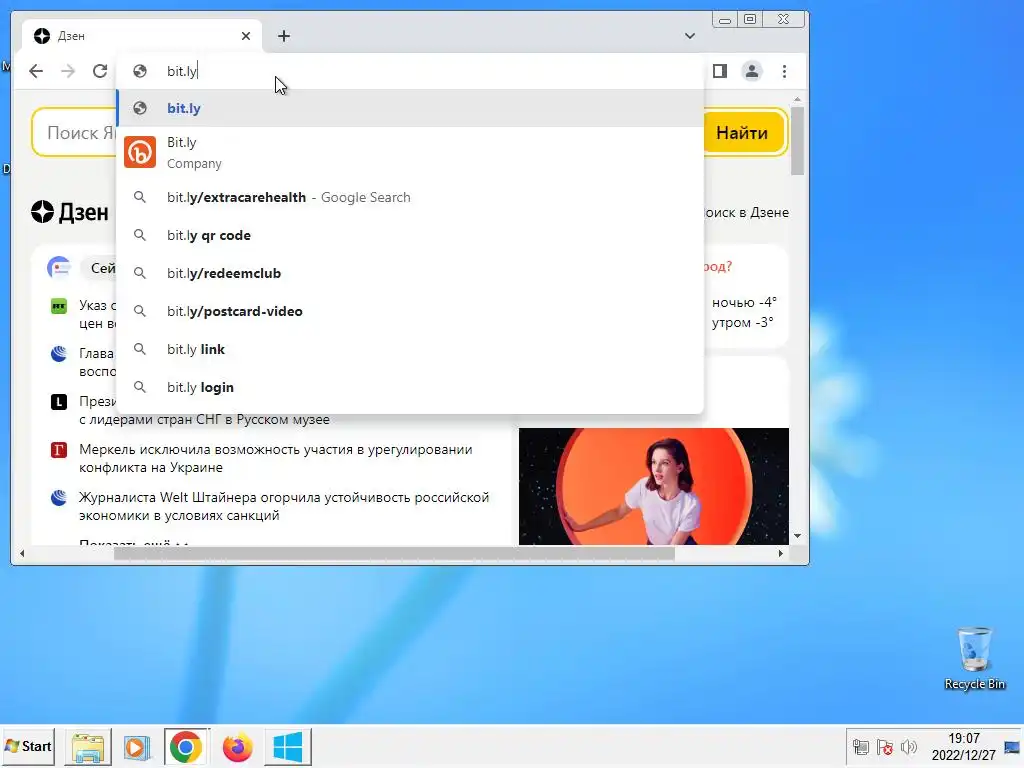The image size is (1024, 768).
Task: Click the weather утром -3° text
Action: point(743,322)
